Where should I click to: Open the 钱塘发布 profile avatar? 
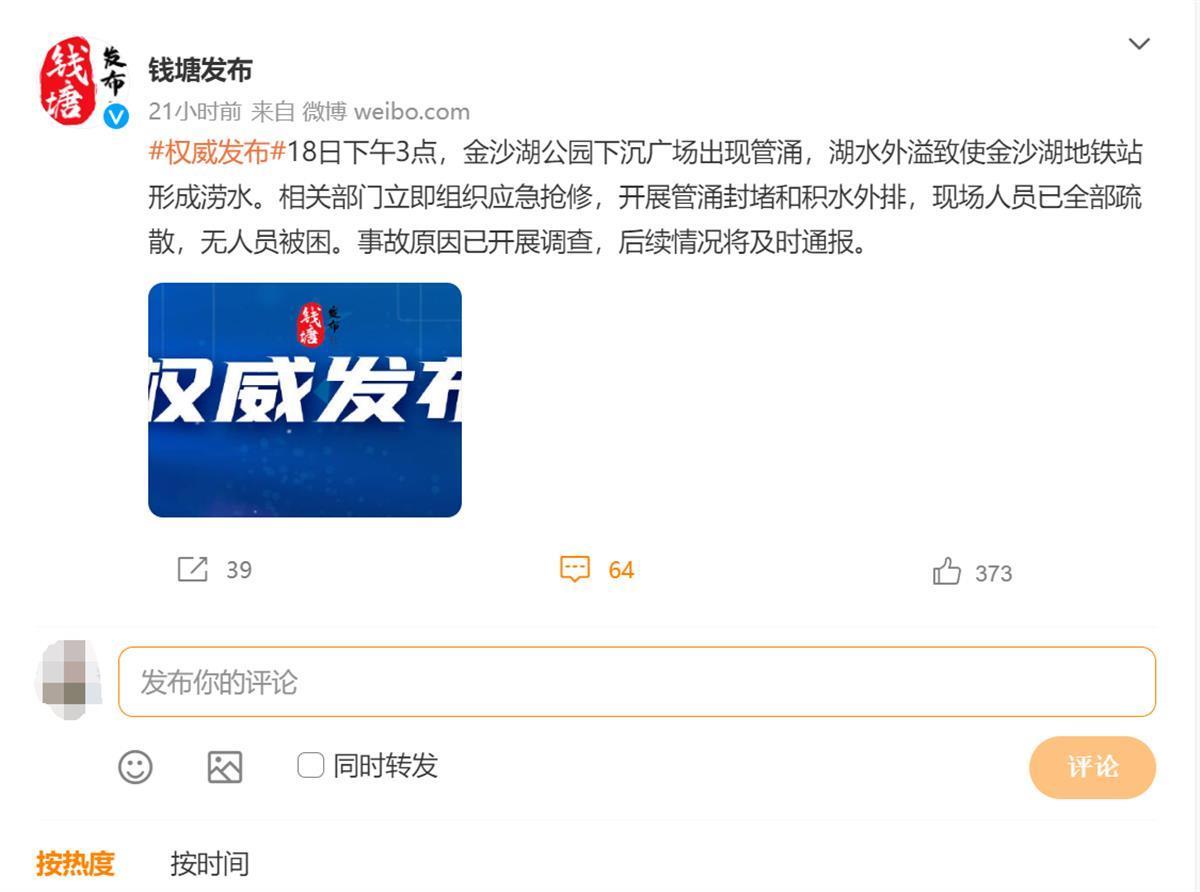(84, 83)
